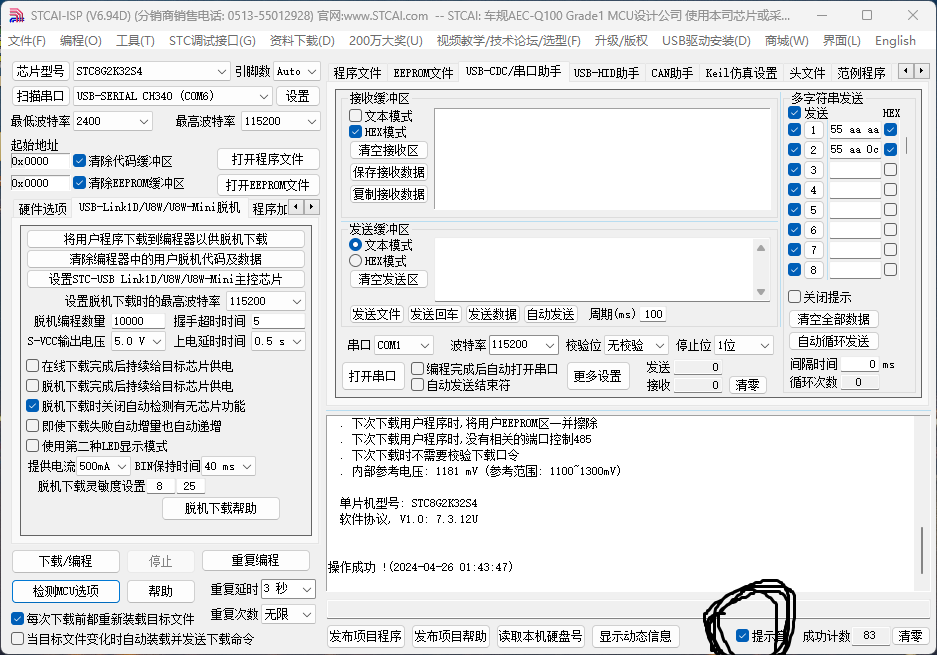The width and height of the screenshot is (937, 655).
Task: Toggle HEX checkbox for multi-string row 1
Action: click(890, 129)
